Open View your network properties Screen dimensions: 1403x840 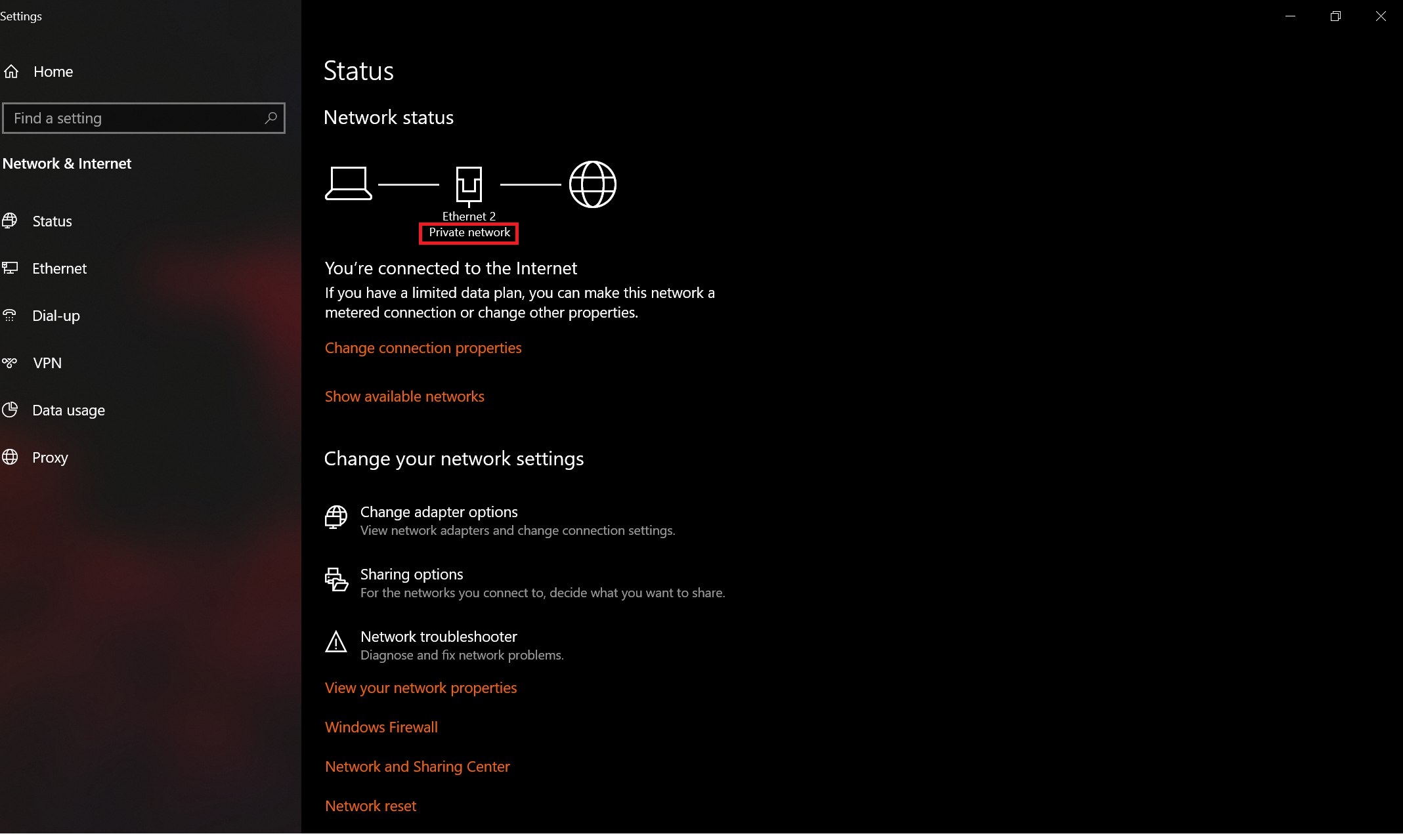pyautogui.click(x=421, y=688)
